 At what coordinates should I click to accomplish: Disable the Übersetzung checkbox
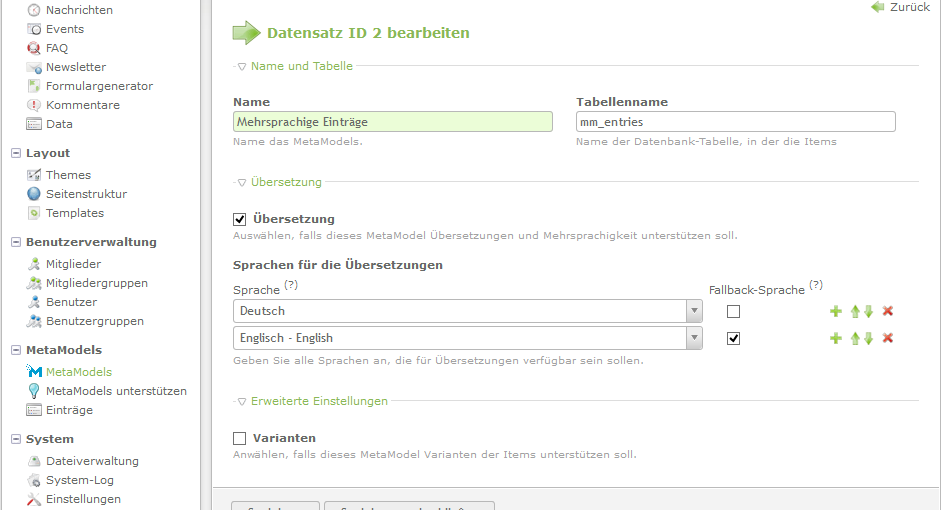point(239,219)
